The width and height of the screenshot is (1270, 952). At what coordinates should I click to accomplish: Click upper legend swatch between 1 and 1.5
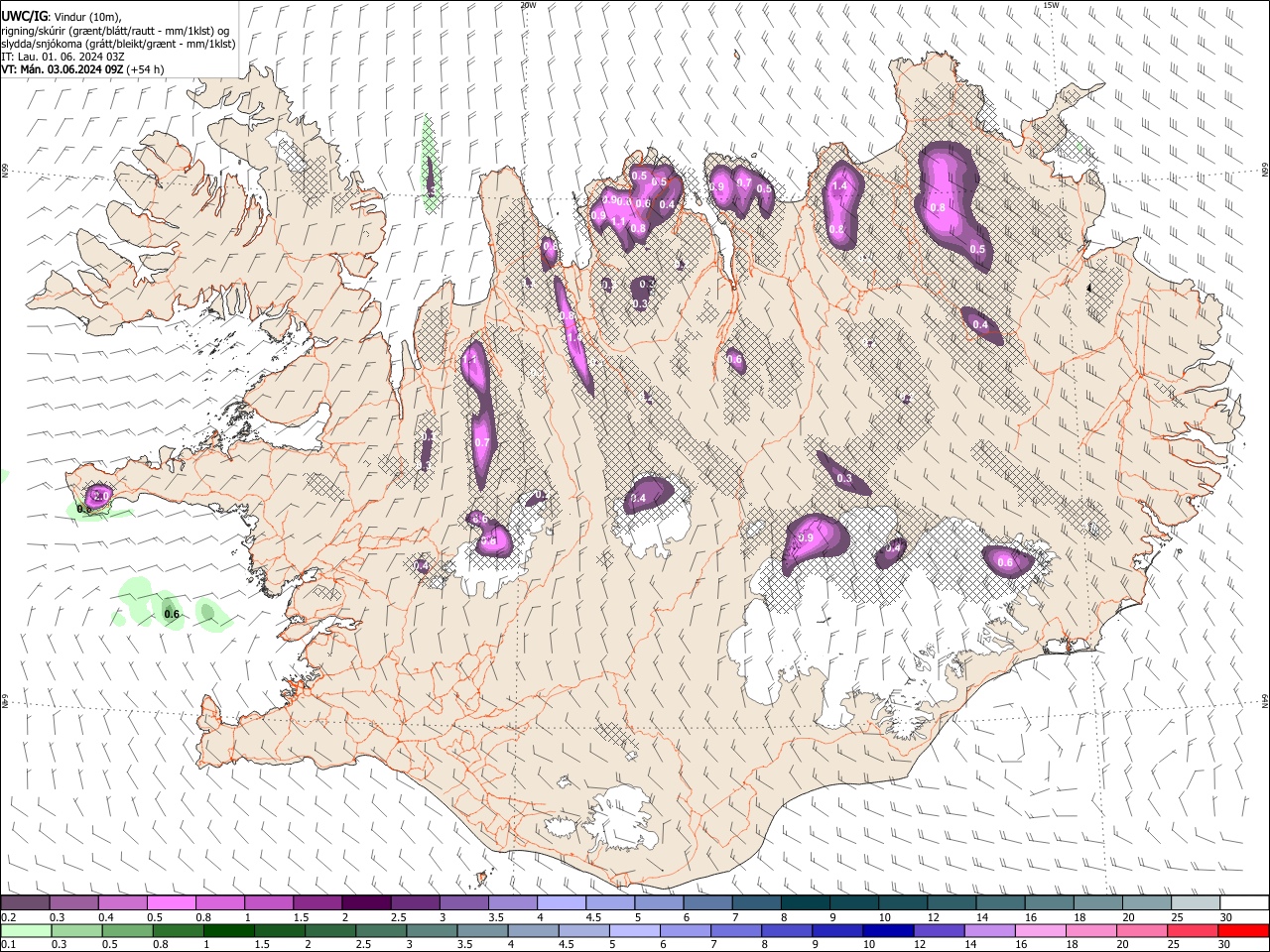tap(268, 903)
